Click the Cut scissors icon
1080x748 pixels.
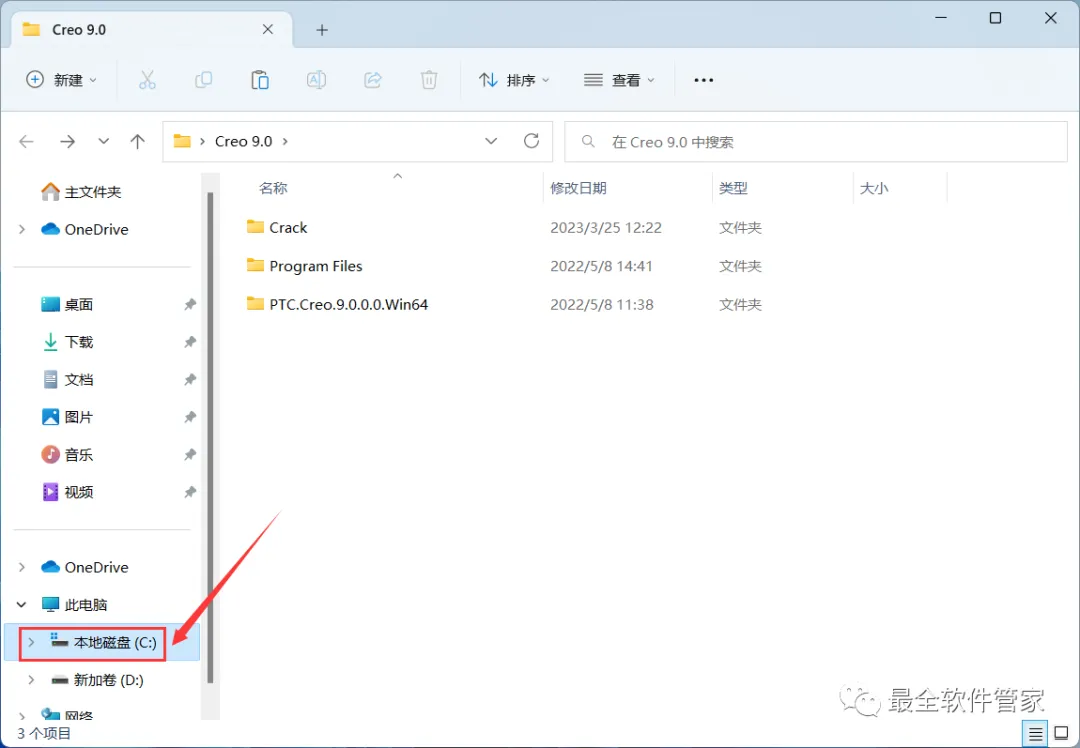pyautogui.click(x=147, y=80)
